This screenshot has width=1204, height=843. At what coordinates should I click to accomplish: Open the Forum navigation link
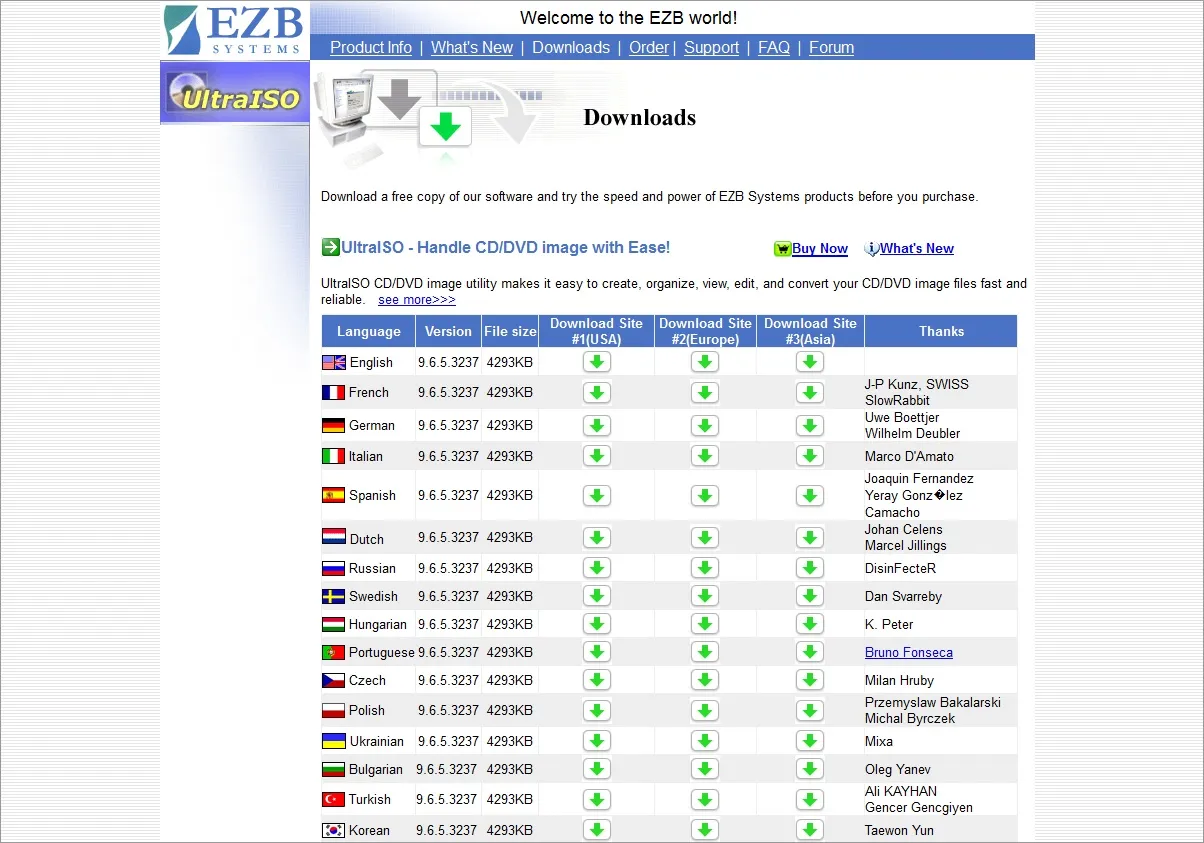pos(831,47)
